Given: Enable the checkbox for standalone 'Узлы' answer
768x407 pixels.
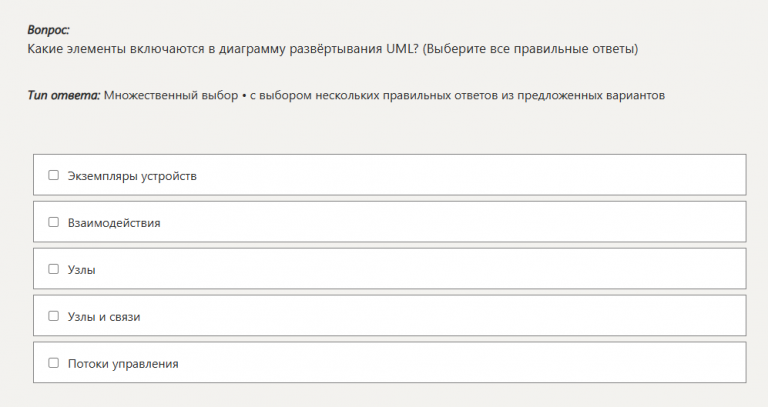Looking at the screenshot, I should 54,269.
